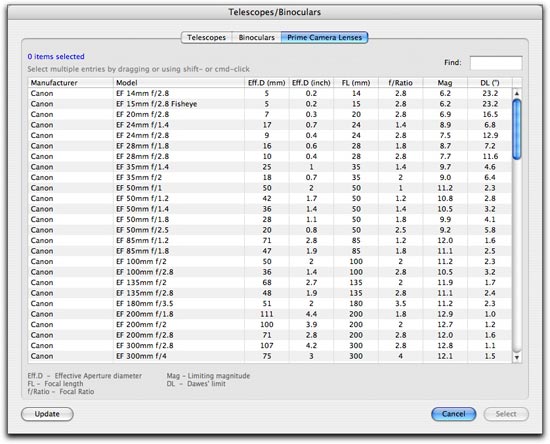Image resolution: width=550 pixels, height=444 pixels.
Task: Select the EF 24mm f/2.8 lens
Action: point(270,135)
